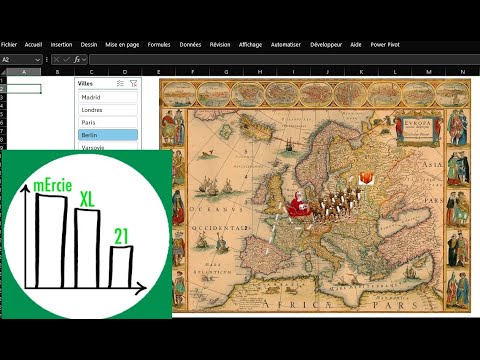Click the cancel (X) formula icon
Screen dimensions: 480x360
click(x=57, y=60)
